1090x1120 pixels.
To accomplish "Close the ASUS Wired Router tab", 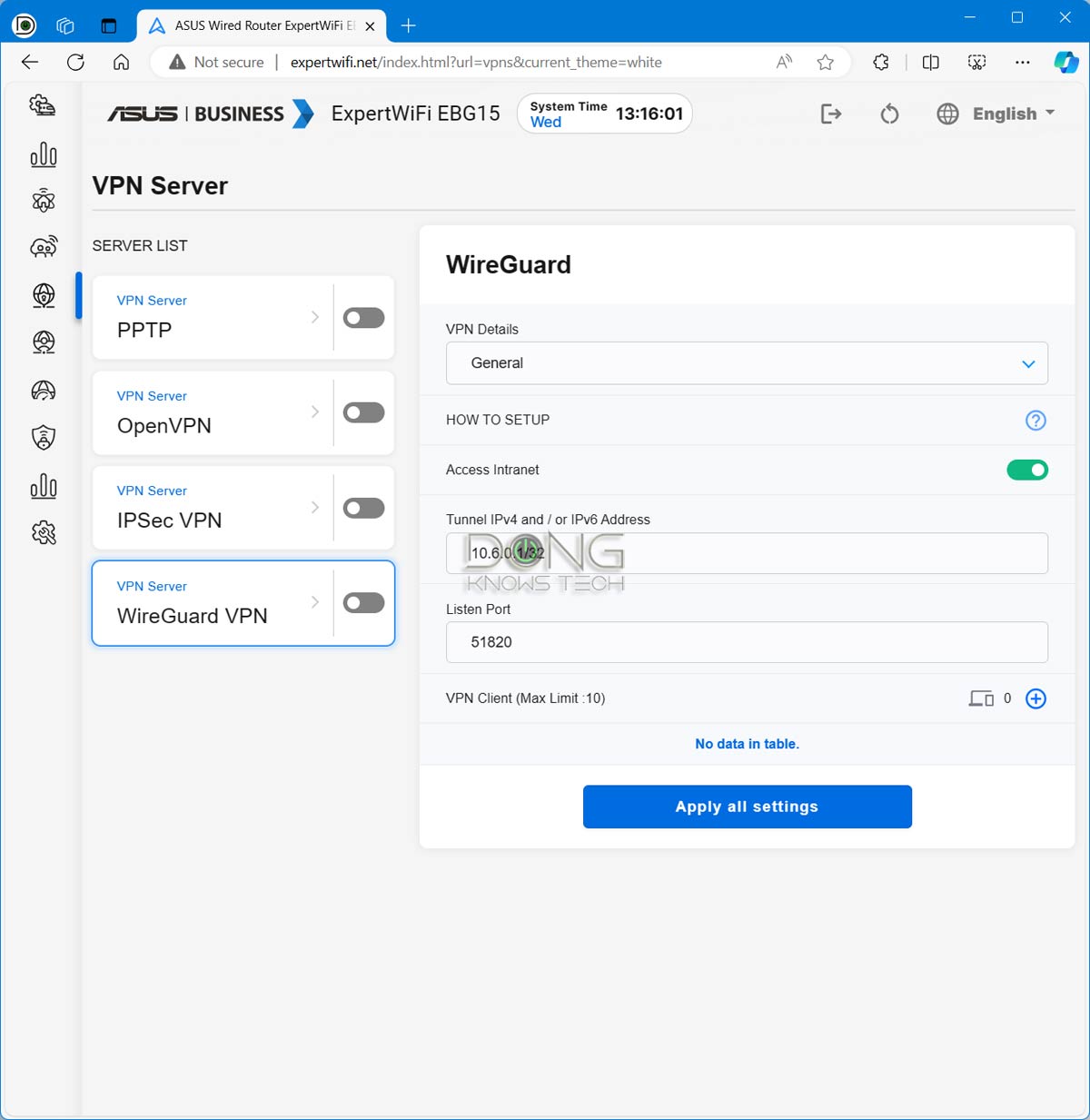I will 370,26.
